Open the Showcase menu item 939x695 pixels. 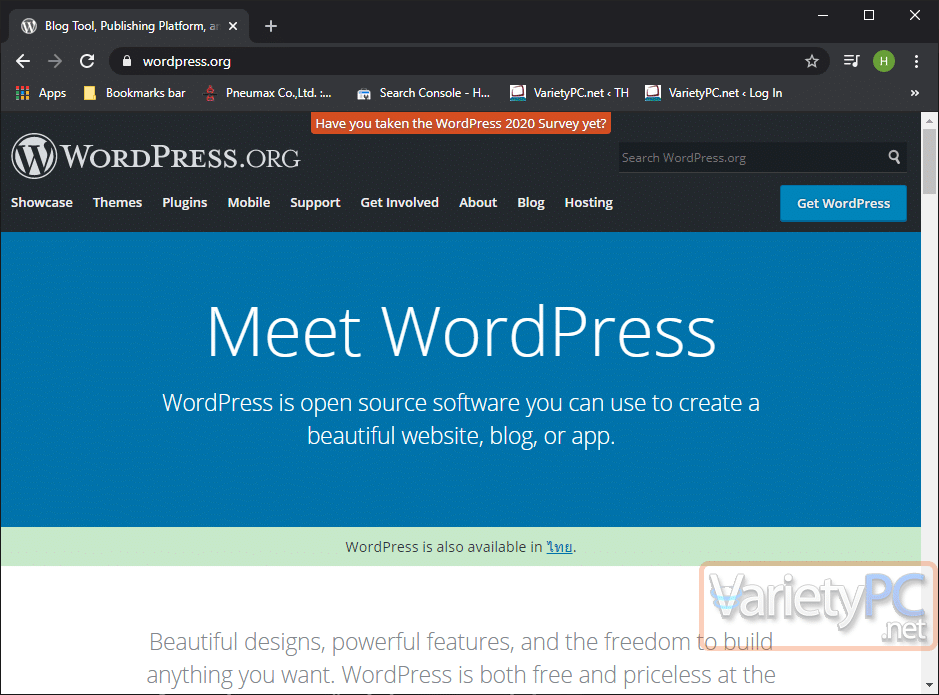pyautogui.click(x=42, y=202)
